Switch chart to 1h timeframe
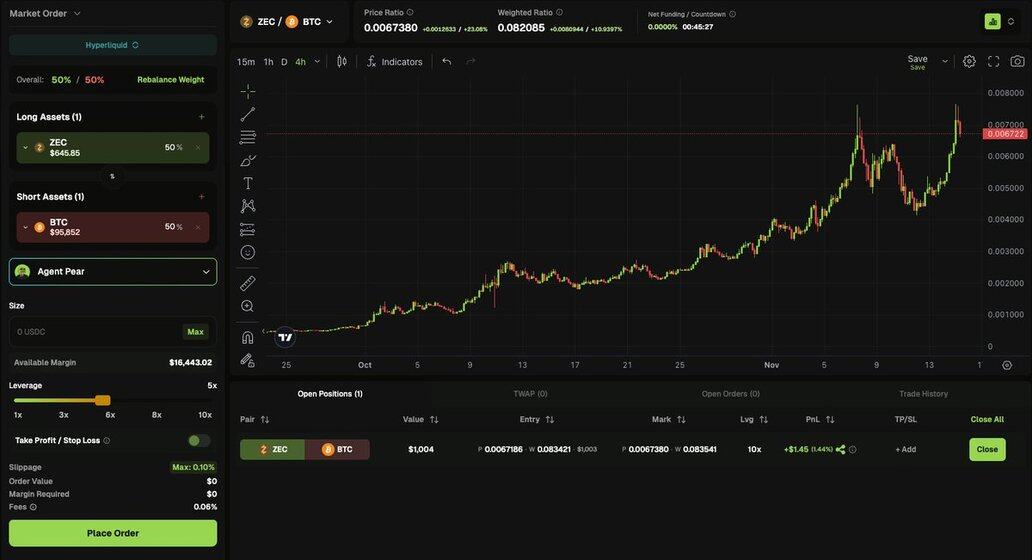This screenshot has height=560, width=1032. tap(268, 62)
